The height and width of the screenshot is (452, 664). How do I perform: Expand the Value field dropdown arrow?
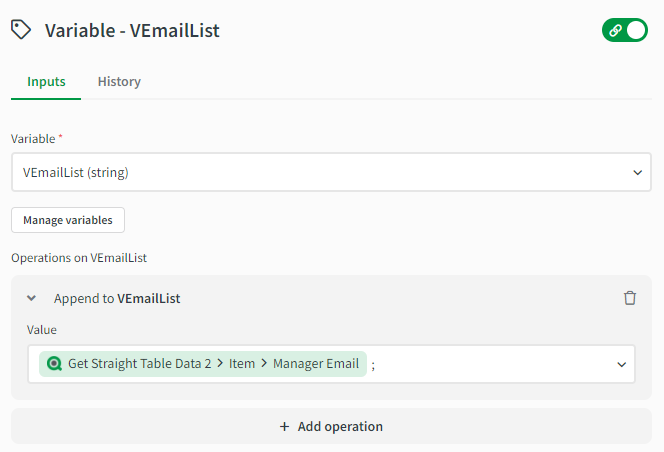621,365
